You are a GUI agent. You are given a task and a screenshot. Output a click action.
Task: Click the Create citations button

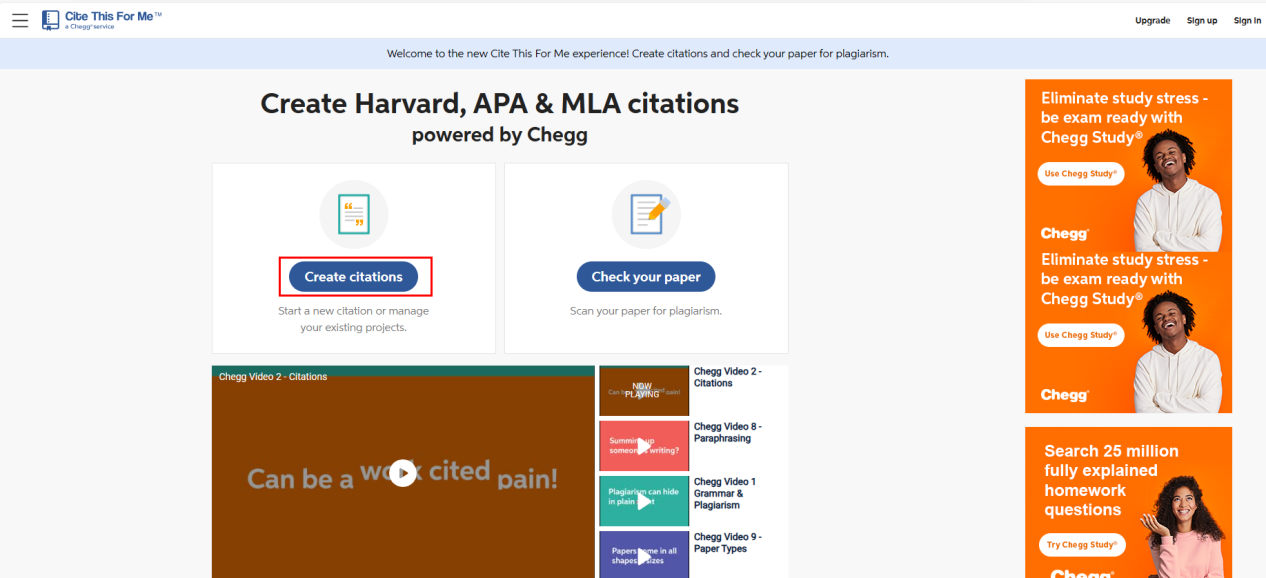[354, 277]
